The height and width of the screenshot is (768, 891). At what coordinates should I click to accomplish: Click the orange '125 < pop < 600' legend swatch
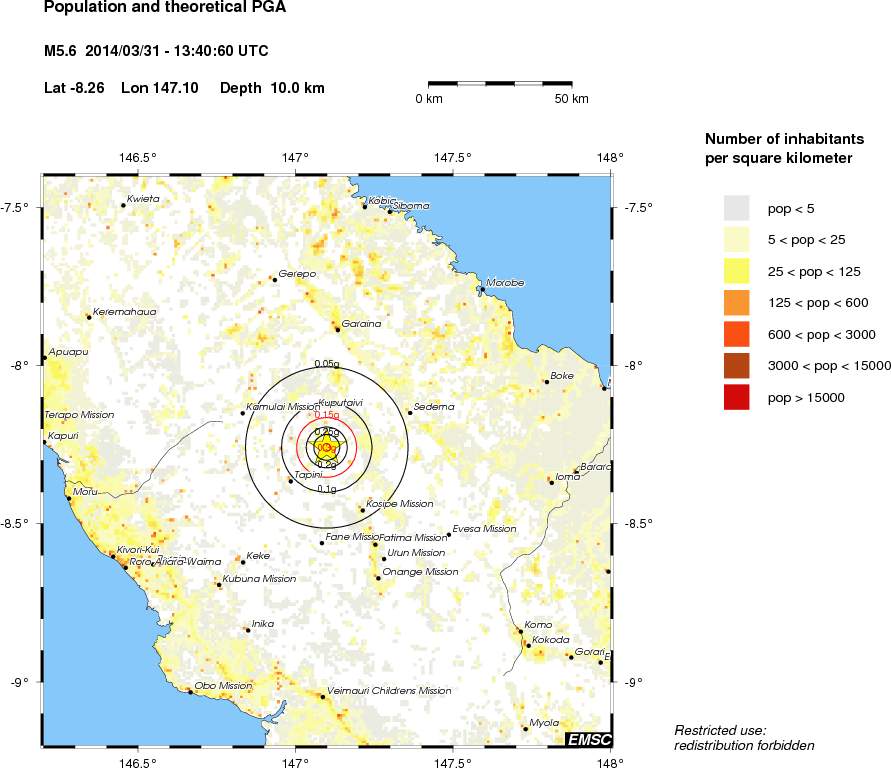pos(736,302)
